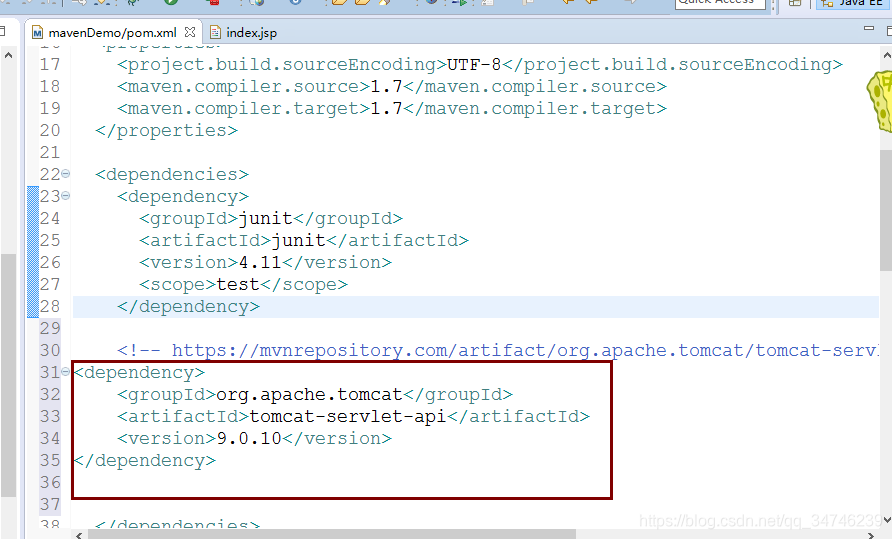The width and height of the screenshot is (892, 539).
Task: Click the junit groupId value on line 24
Action: point(265,219)
